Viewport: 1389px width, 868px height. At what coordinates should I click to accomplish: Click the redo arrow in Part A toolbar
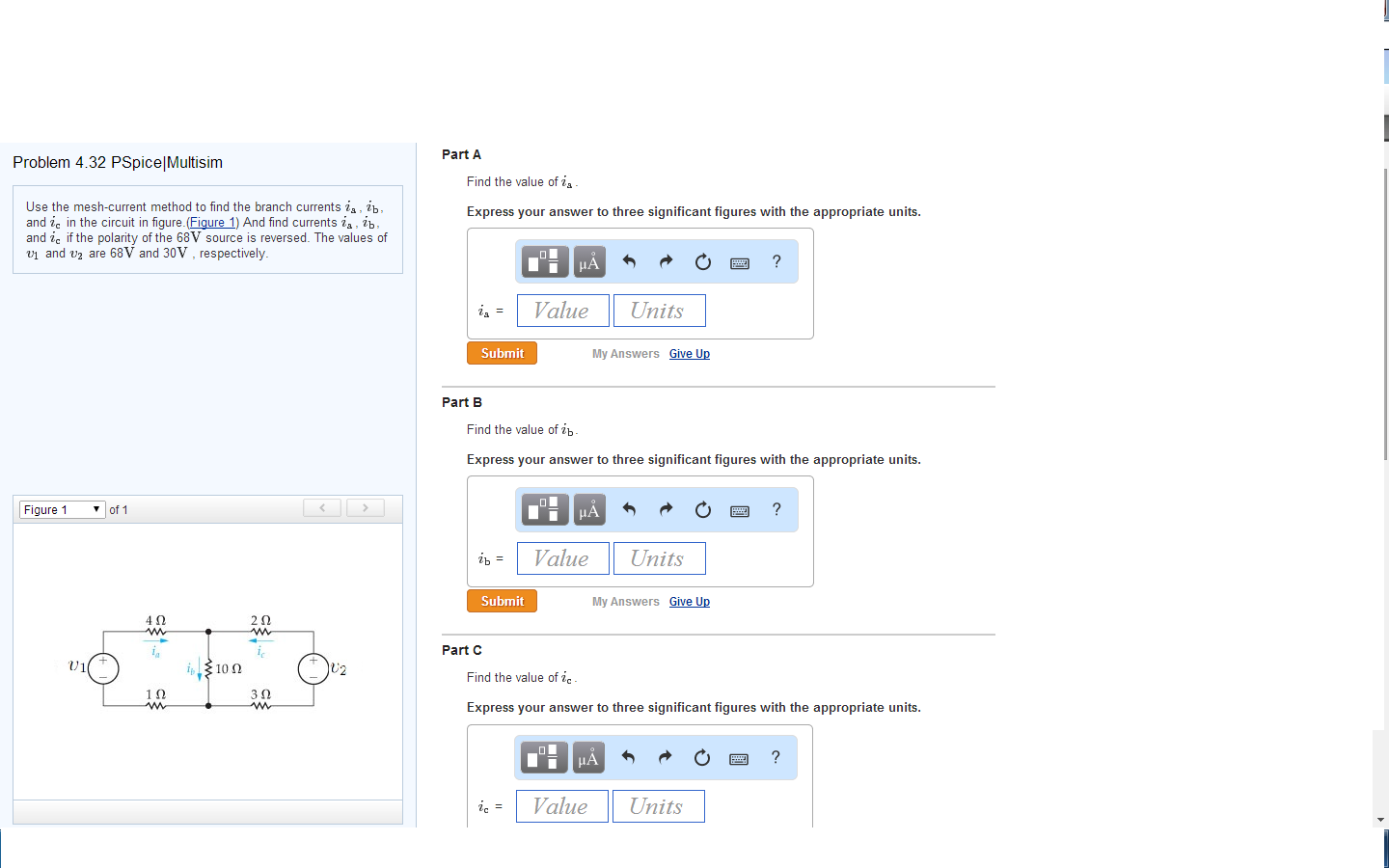tap(666, 261)
